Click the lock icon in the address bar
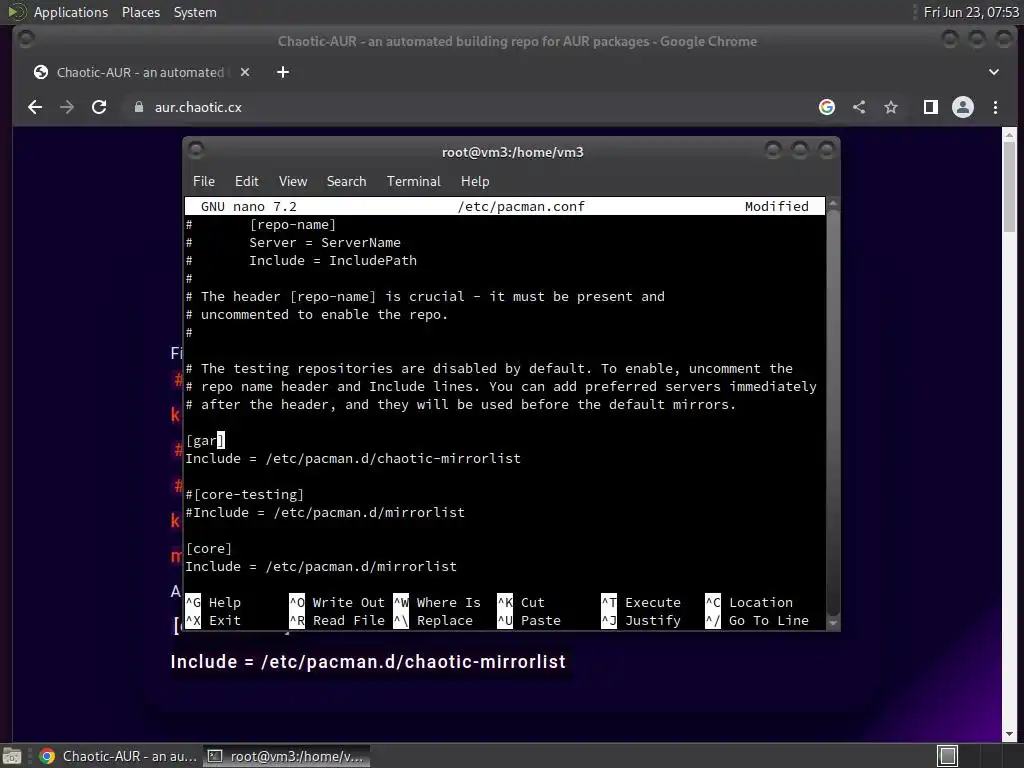Viewport: 1024px width, 768px height. point(138,107)
